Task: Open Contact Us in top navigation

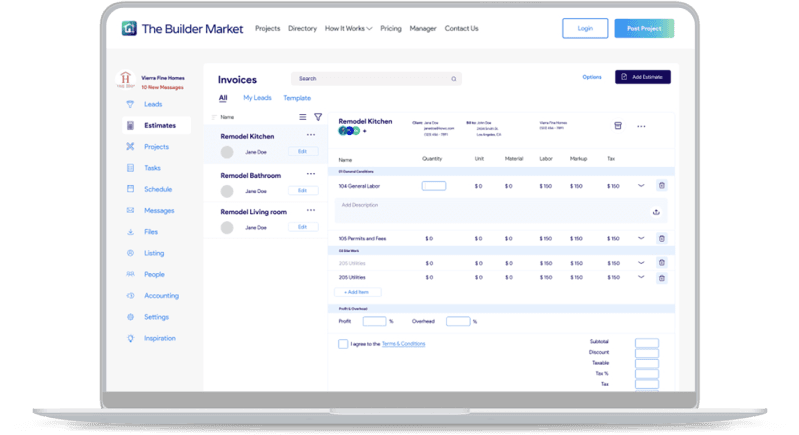Action: tap(461, 29)
